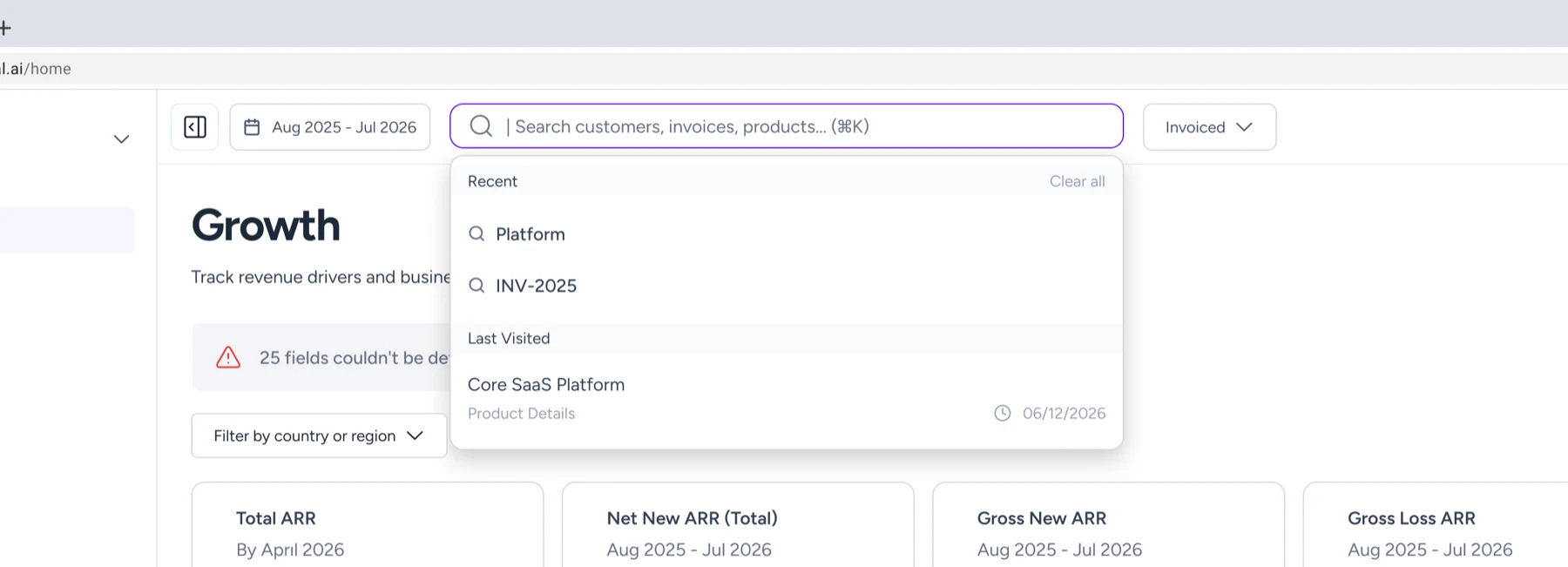Click search icon beside Platform recent item
Viewport: 1568px width, 567px height.
(x=476, y=233)
